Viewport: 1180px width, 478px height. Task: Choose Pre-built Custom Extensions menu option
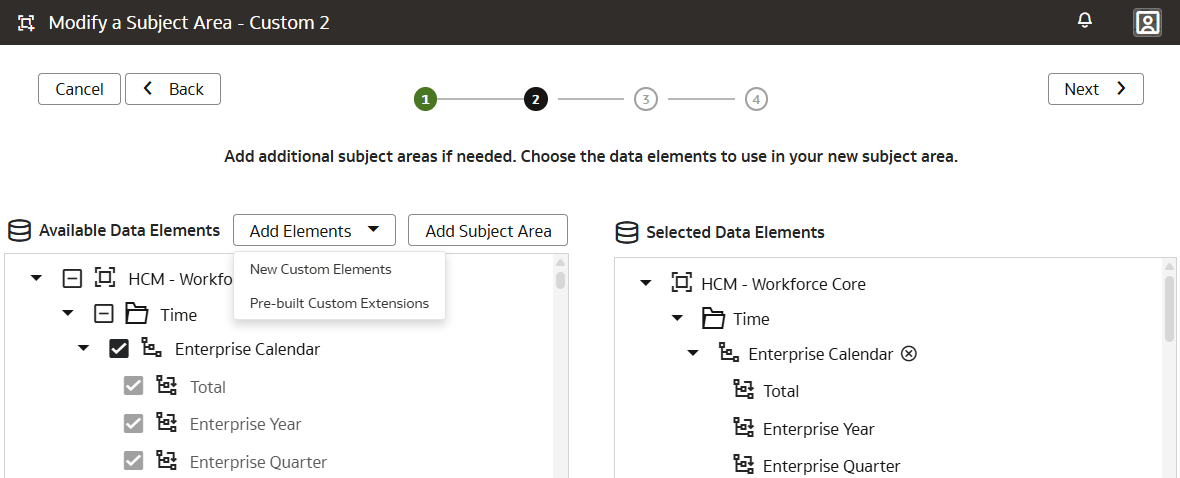[x=339, y=303]
